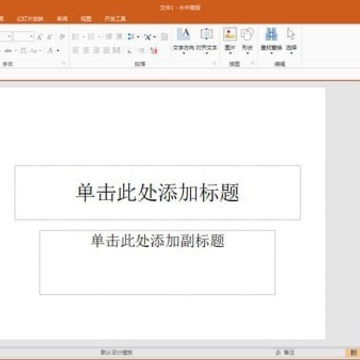Apply font color with the A icon

(50, 51)
